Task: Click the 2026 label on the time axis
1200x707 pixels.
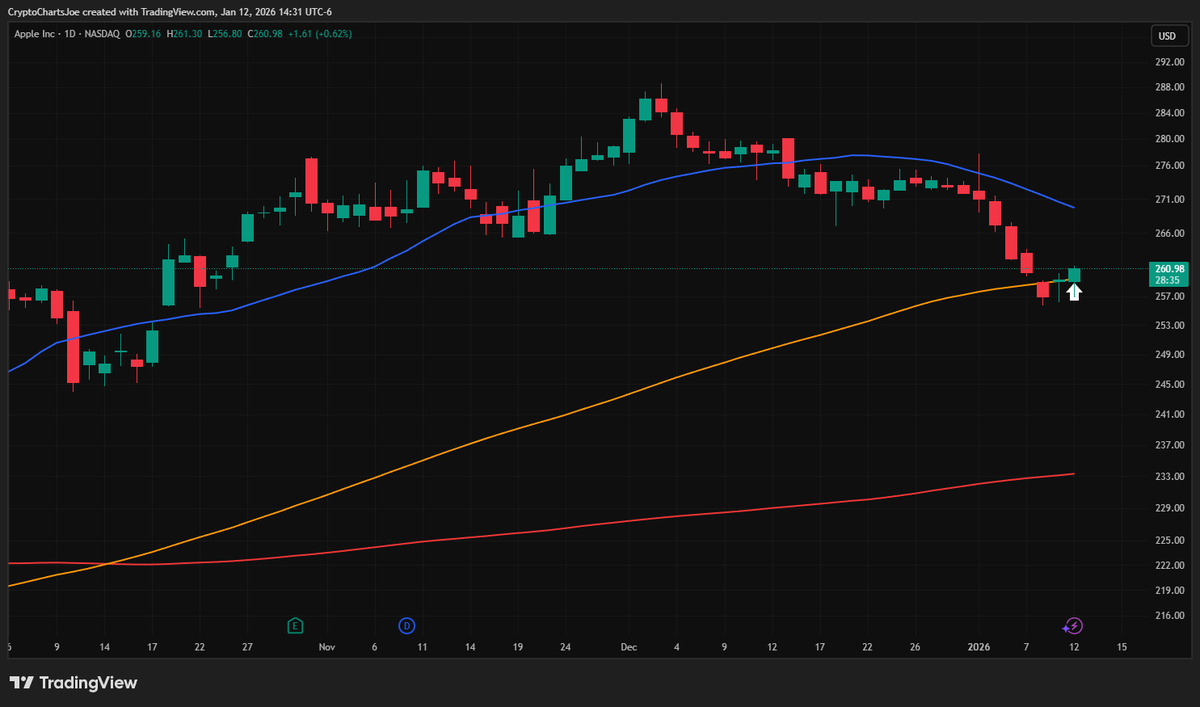Action: click(978, 647)
